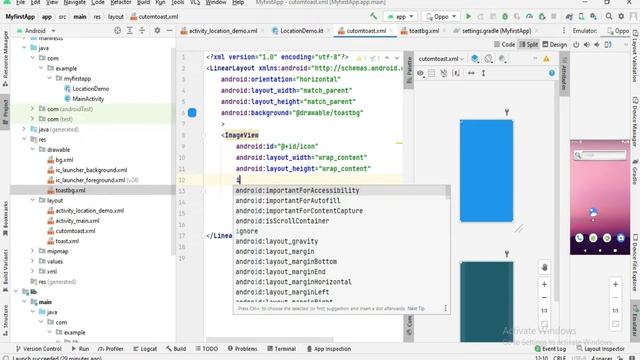Open the Event Log in status bar
This screenshot has width=640, height=360.
pos(550,349)
